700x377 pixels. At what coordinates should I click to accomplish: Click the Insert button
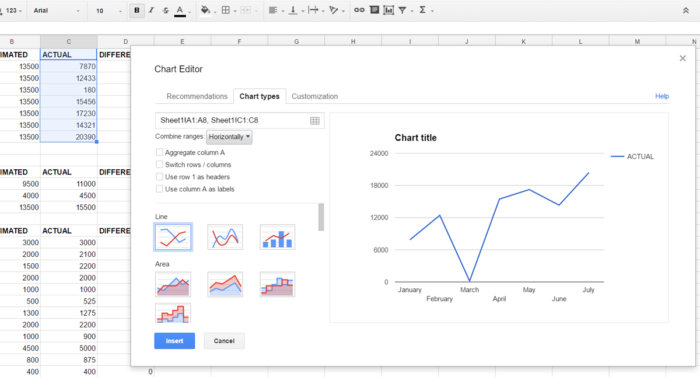175,341
